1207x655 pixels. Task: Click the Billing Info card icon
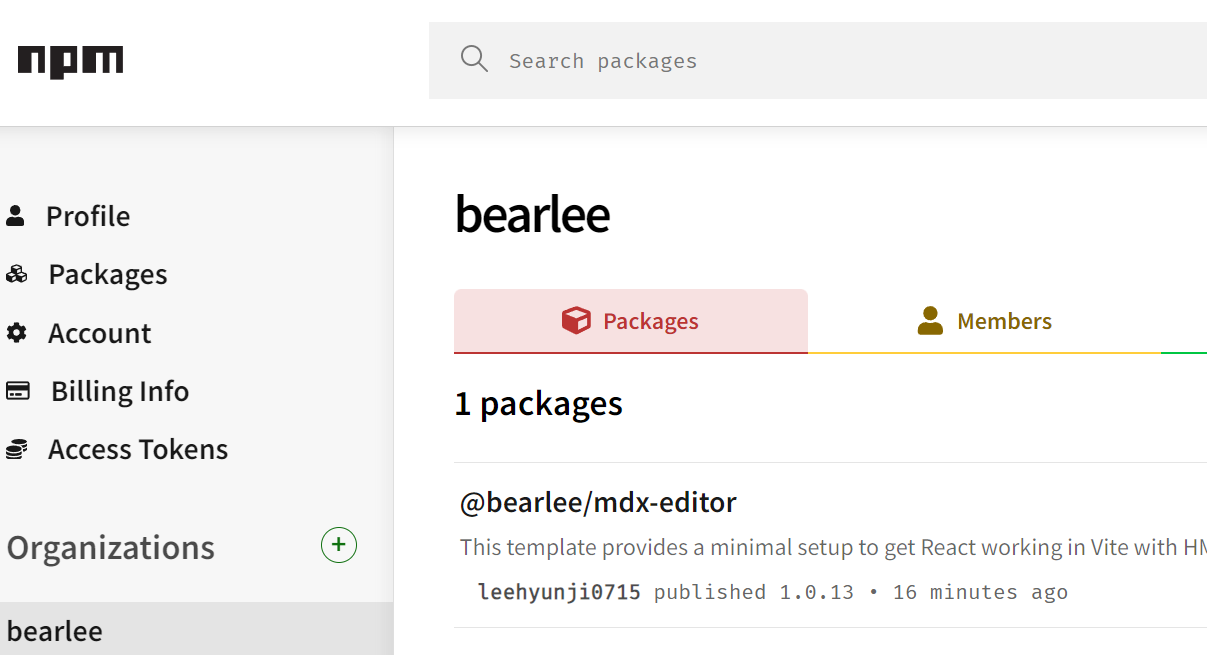point(17,391)
